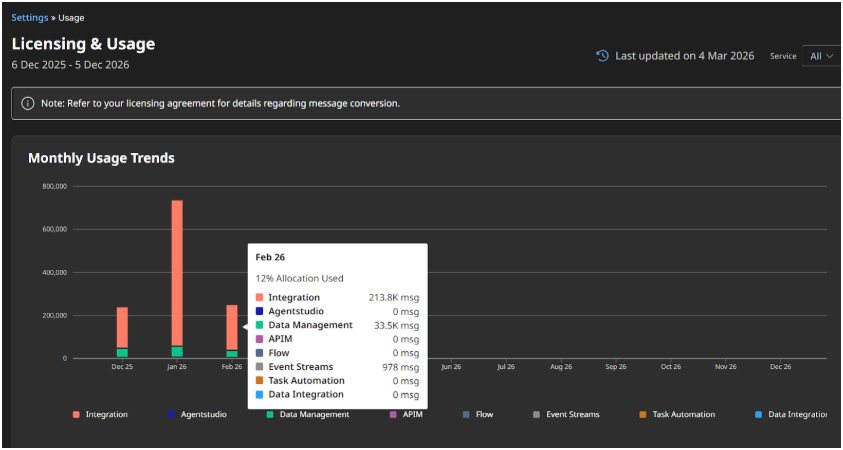Toggle Agentstudio series in chart legend
843x450 pixels.
tap(197, 415)
